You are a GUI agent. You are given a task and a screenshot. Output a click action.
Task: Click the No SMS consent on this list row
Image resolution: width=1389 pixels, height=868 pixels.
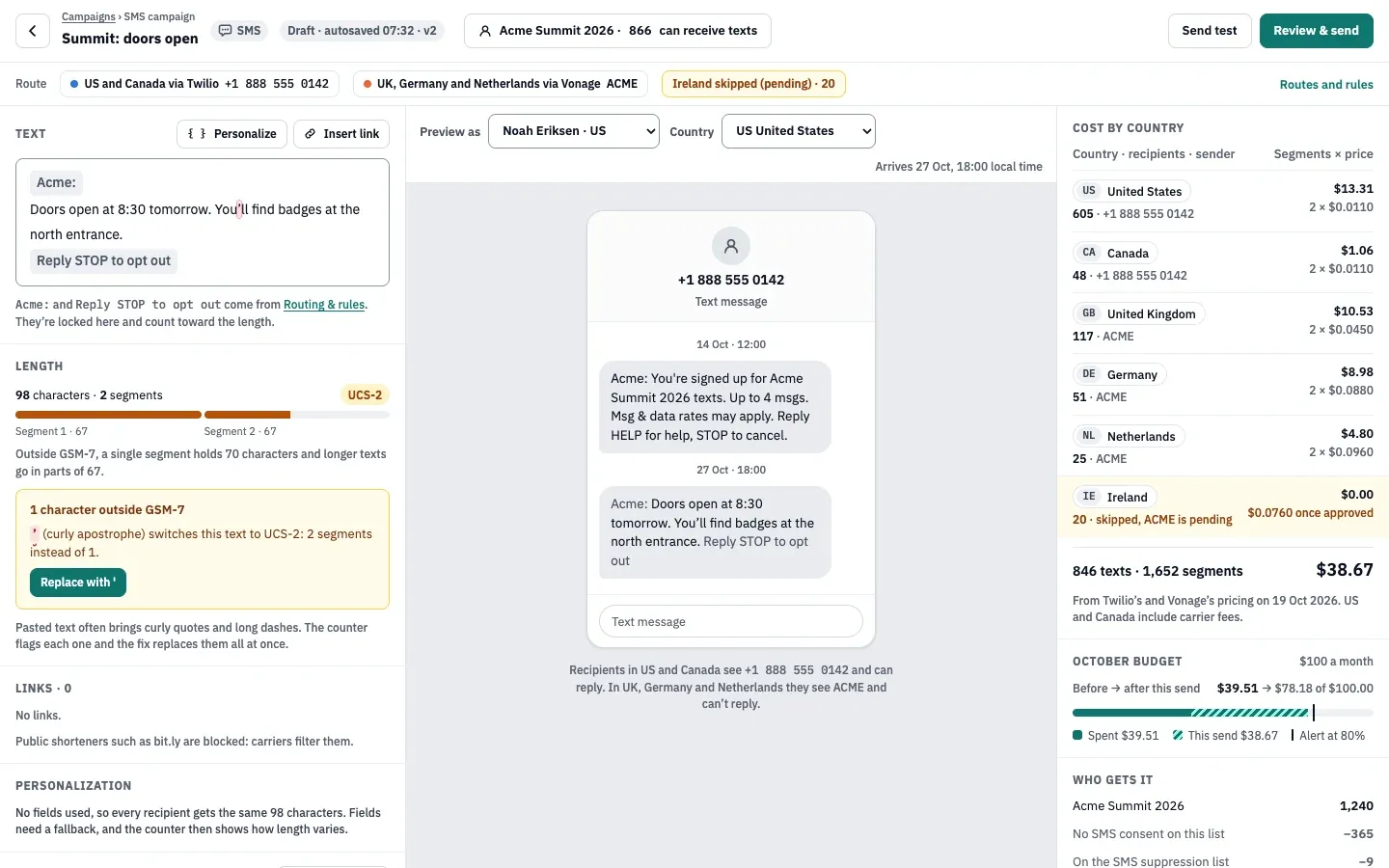click(1223, 834)
